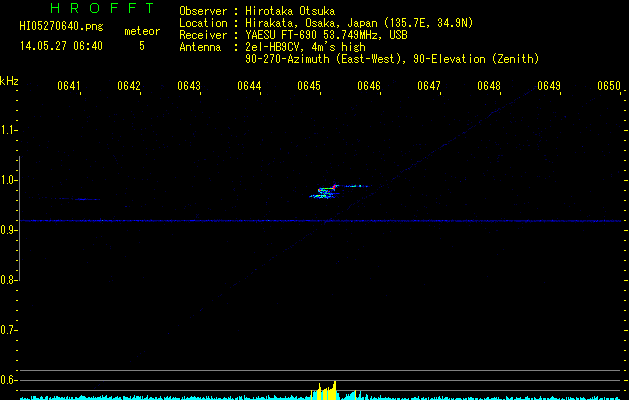Click the 0643 time marker
The height and width of the screenshot is (400, 629).
coord(189,86)
